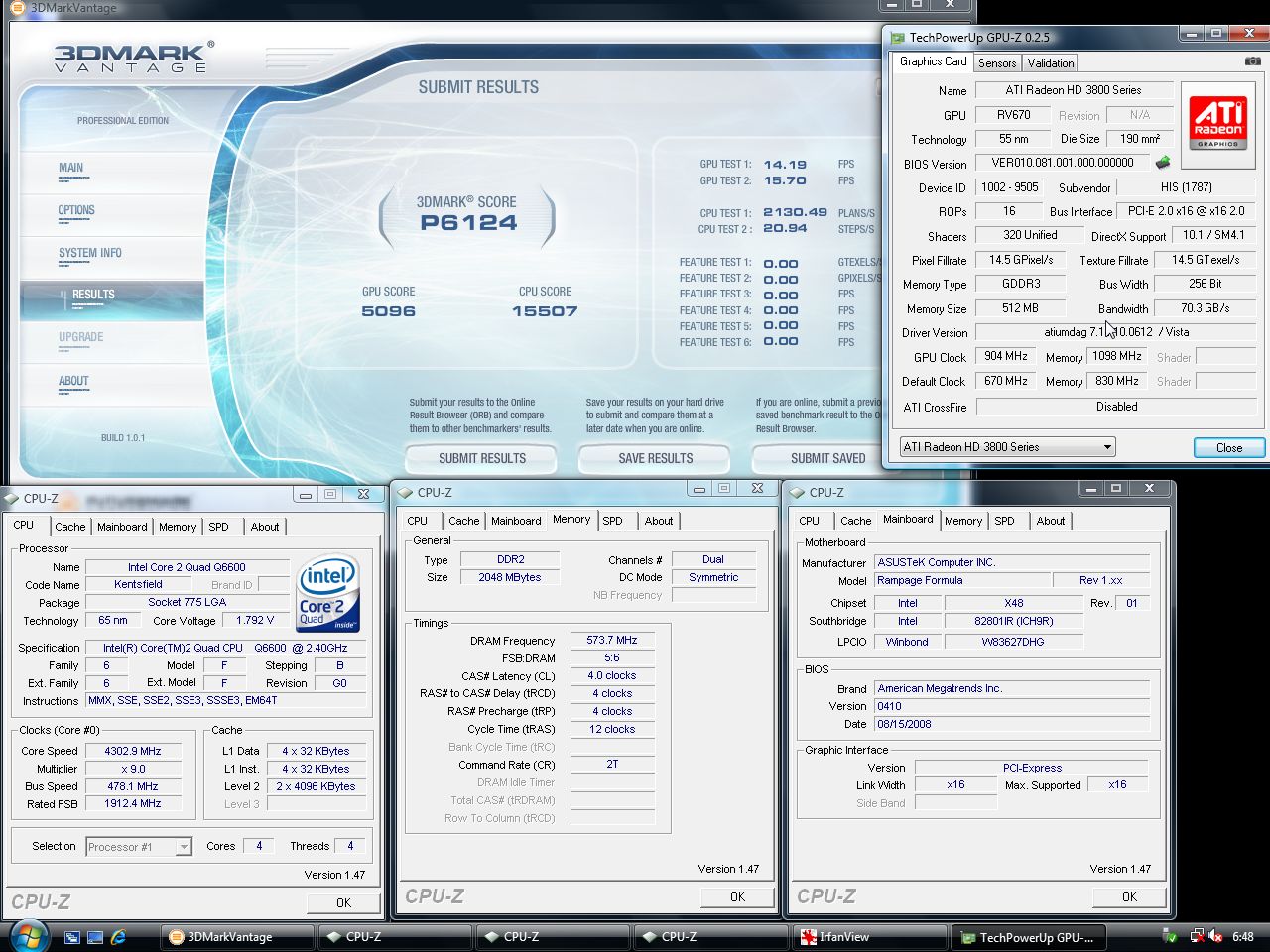Click the 3DMark score P6124
This screenshot has width=1270, height=952.
point(468,223)
